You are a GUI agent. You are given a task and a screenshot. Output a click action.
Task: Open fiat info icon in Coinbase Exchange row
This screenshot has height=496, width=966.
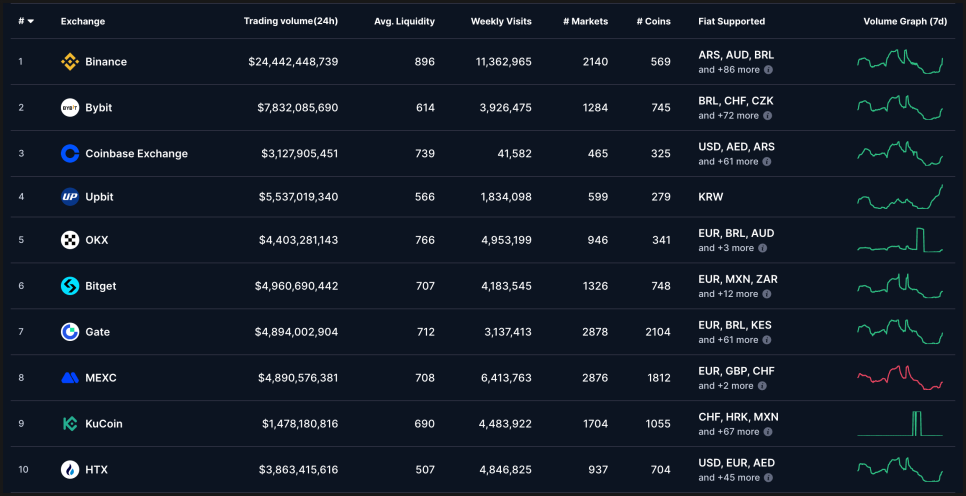[x=767, y=161]
